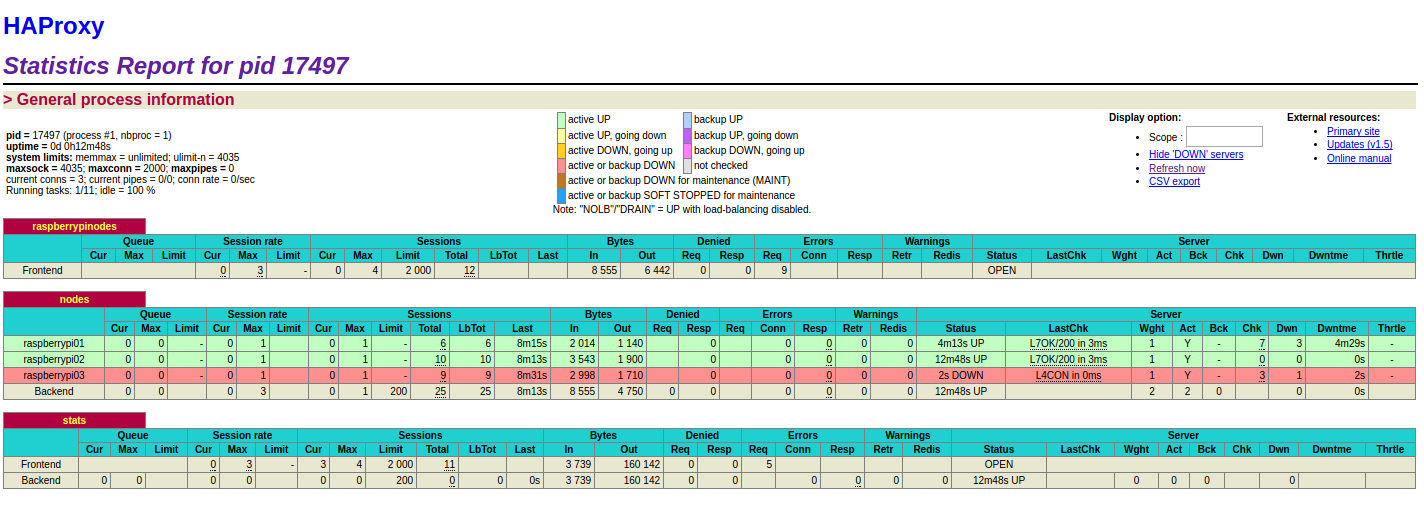Click the 'Statistics Report for pid 17497' heading
Screen dimensions: 1424x509
tap(176, 66)
